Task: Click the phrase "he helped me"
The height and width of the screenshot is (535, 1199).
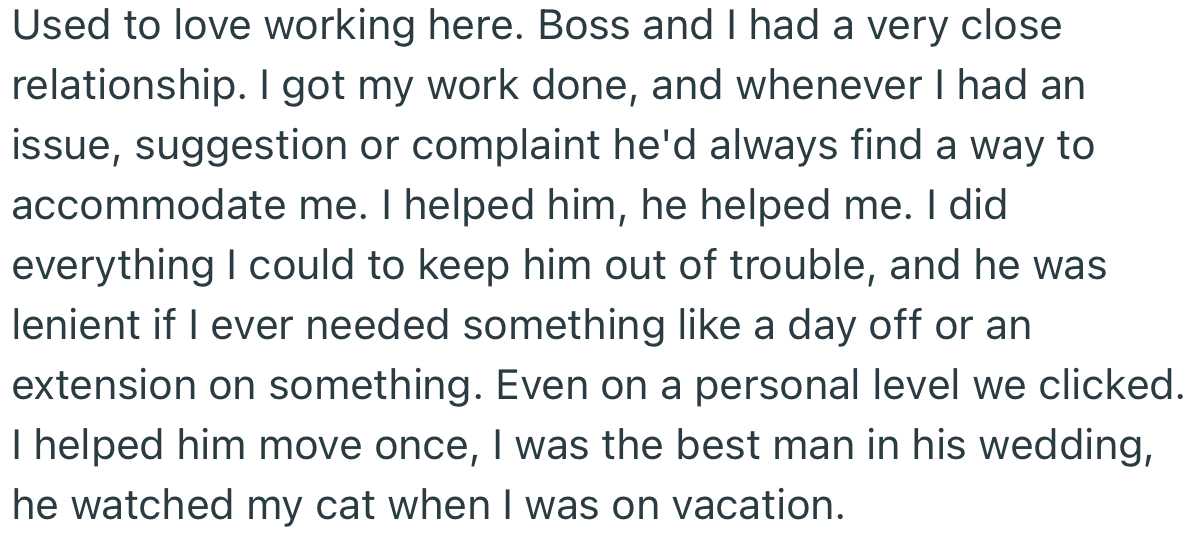Action: [772, 206]
